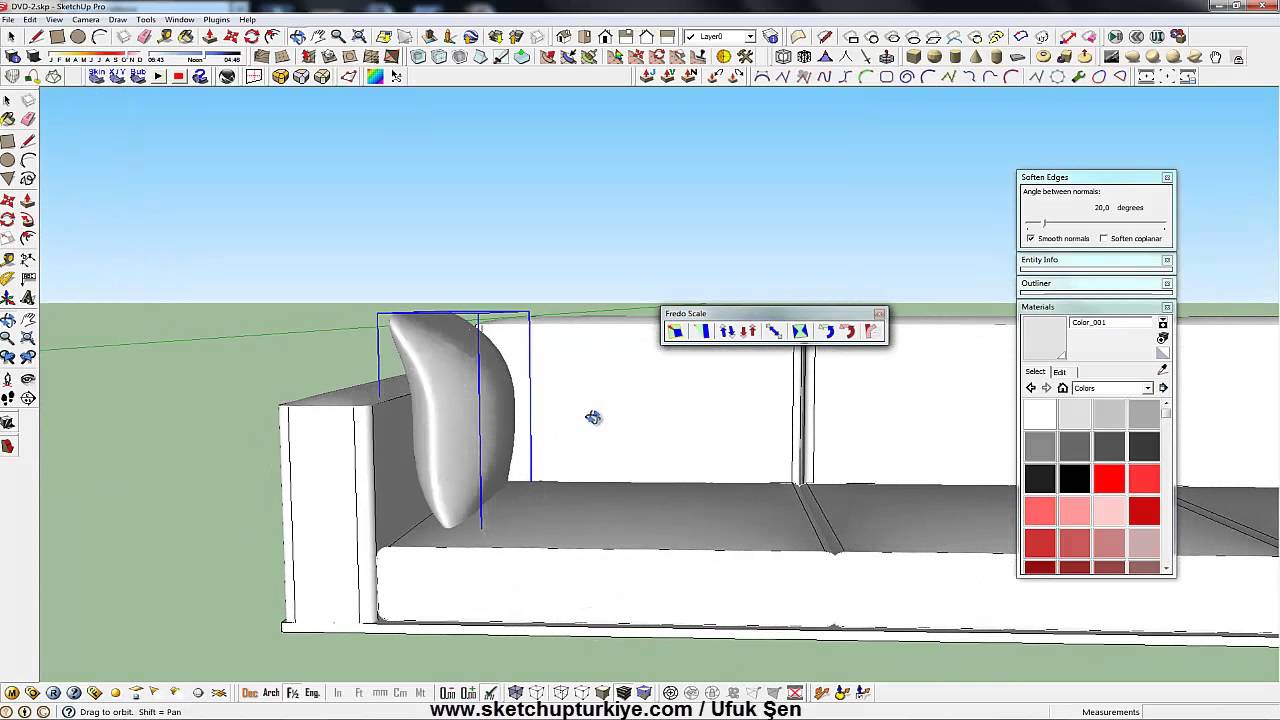Select the Zoom magnifier tool in top toolbar
Screen dimensions: 1280x720
(338, 37)
